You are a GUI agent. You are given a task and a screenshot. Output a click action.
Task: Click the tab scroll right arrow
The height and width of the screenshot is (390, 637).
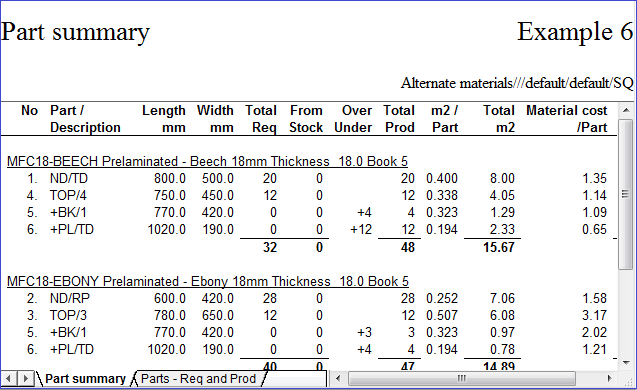(25, 379)
